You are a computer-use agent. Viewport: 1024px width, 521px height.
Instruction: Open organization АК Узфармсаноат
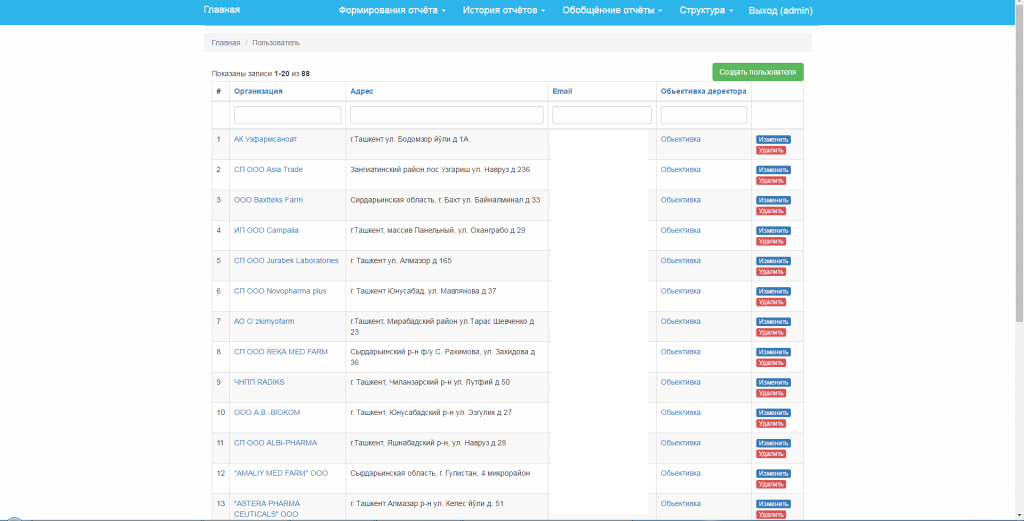(x=265, y=139)
